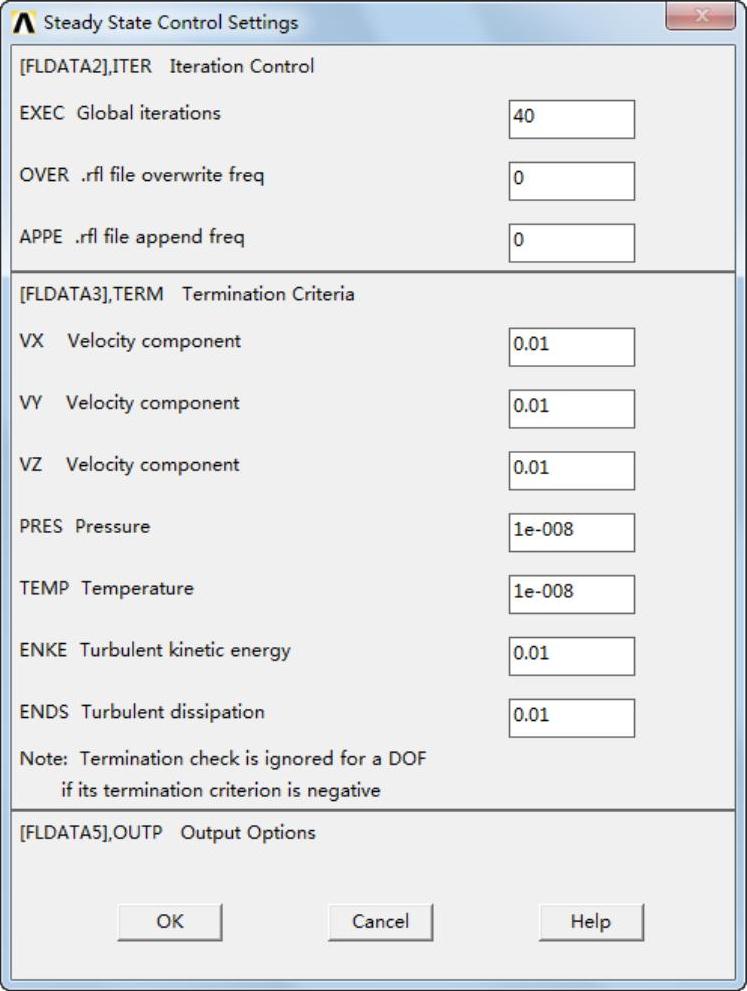Click the EXEC Global iterations field
Image resolution: width=747 pixels, height=991 pixels.
pos(571,119)
